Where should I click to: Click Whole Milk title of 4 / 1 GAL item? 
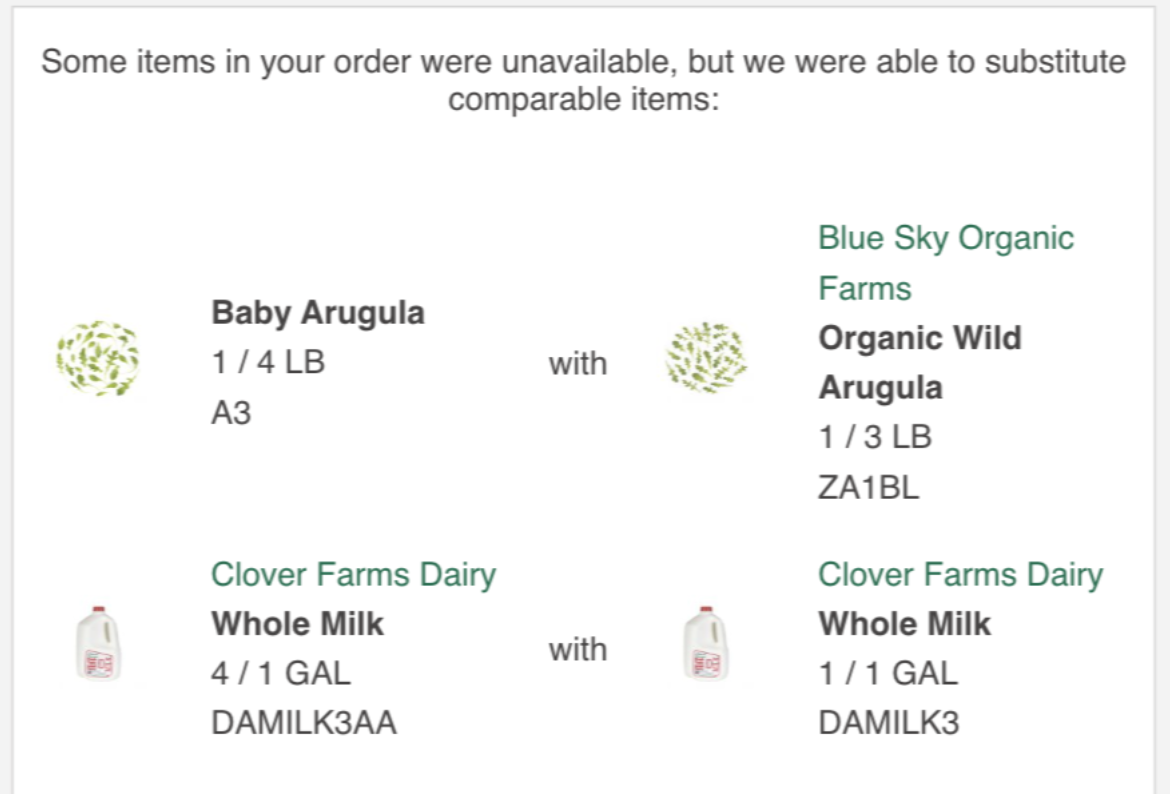click(x=297, y=624)
